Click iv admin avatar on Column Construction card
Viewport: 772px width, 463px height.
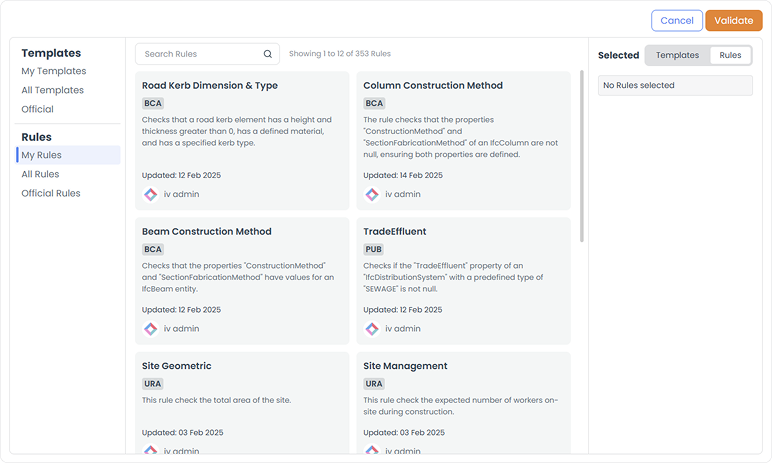point(372,194)
